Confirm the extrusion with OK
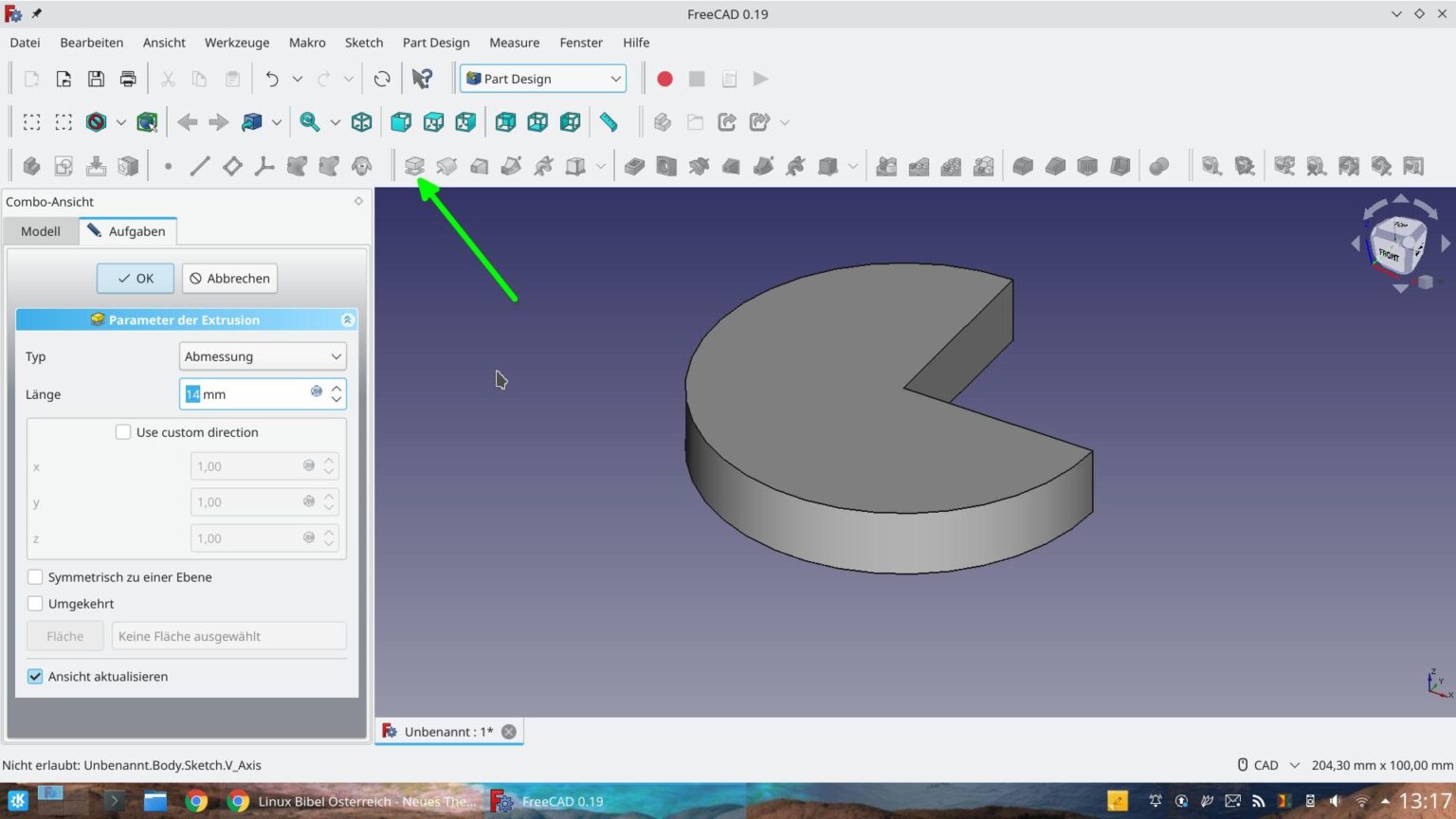 click(x=135, y=278)
